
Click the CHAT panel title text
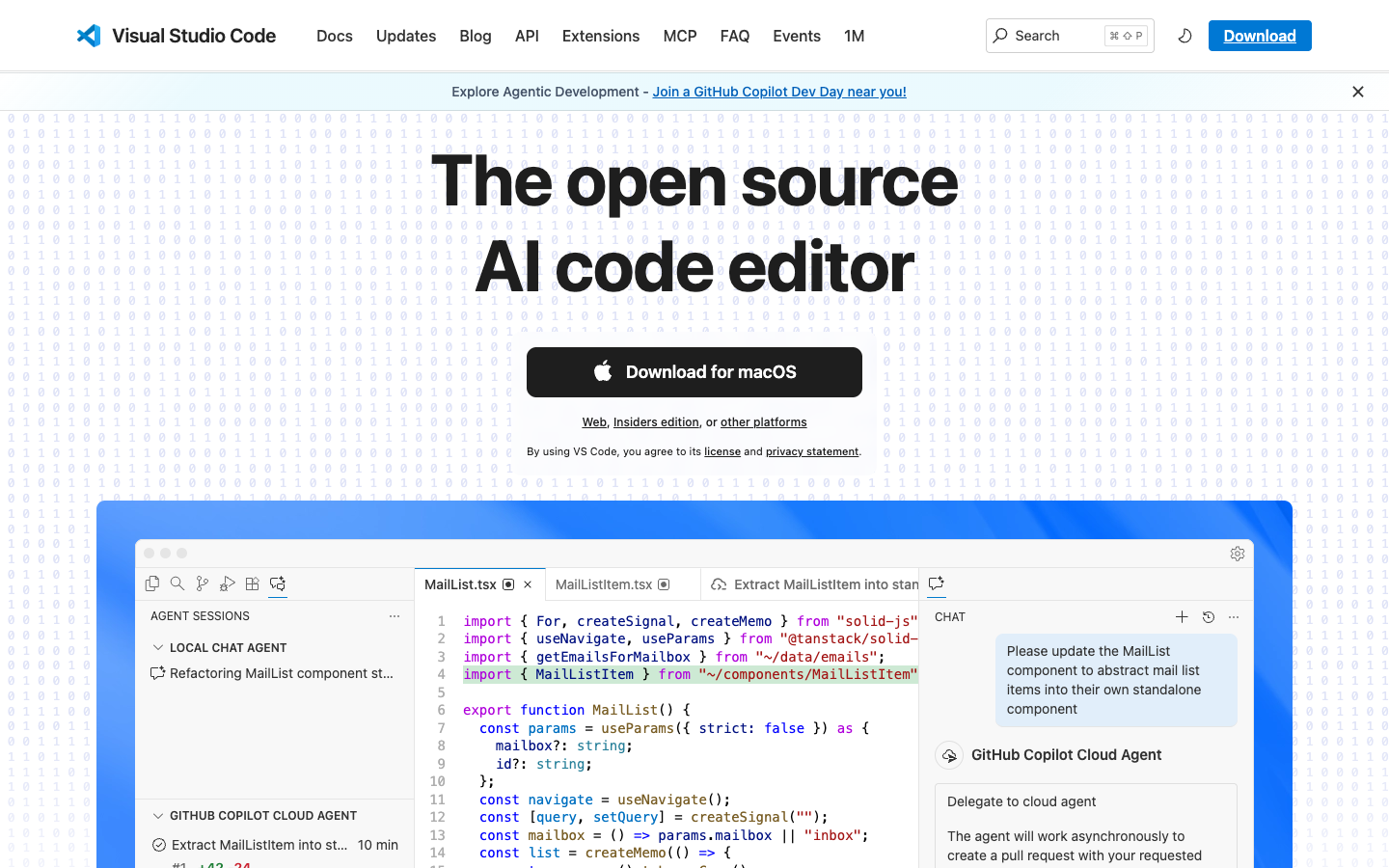coord(950,617)
